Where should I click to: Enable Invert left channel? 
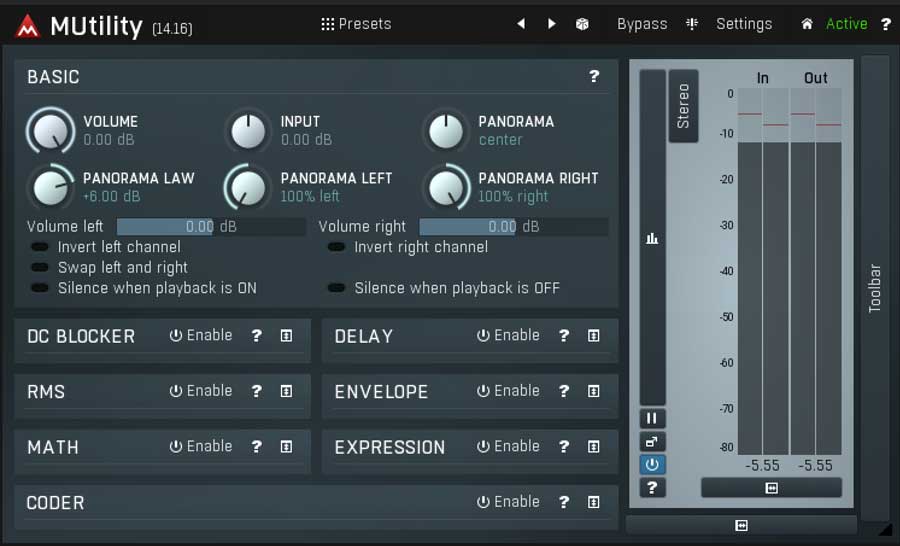pos(40,247)
